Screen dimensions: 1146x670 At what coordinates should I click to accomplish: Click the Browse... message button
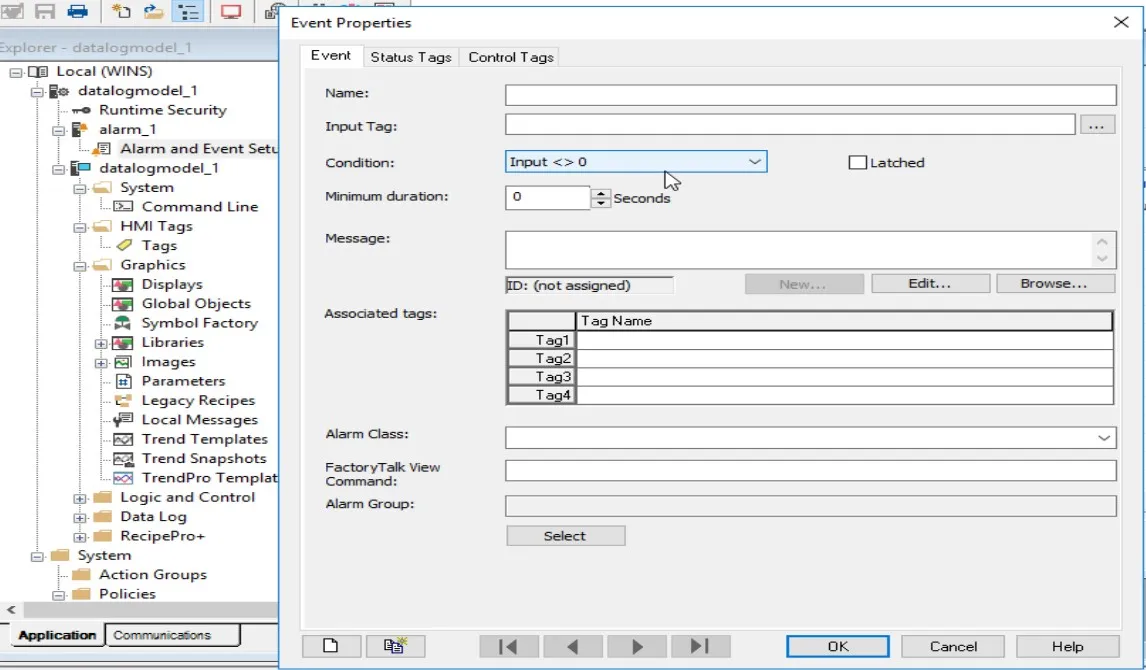(x=1055, y=283)
